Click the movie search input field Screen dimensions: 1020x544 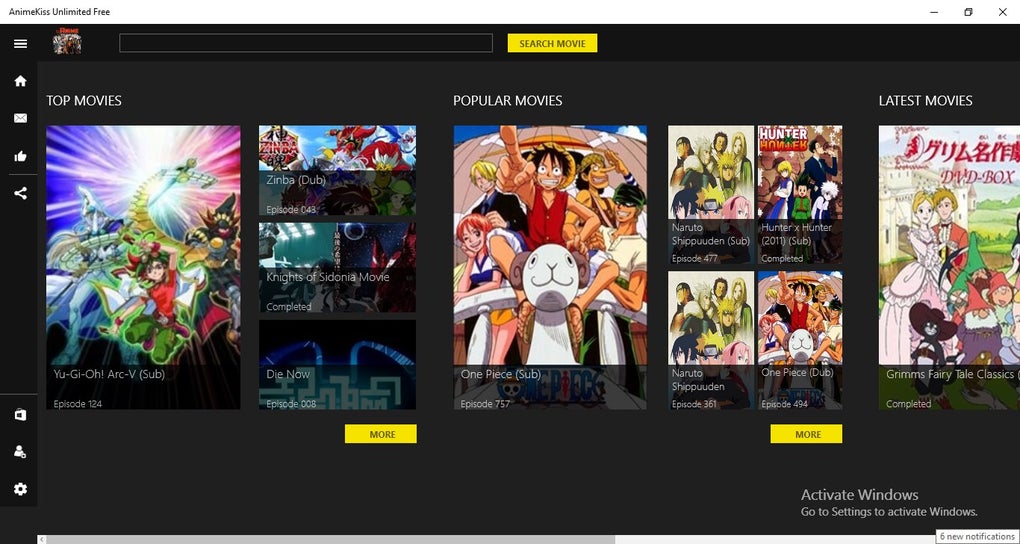click(x=306, y=43)
